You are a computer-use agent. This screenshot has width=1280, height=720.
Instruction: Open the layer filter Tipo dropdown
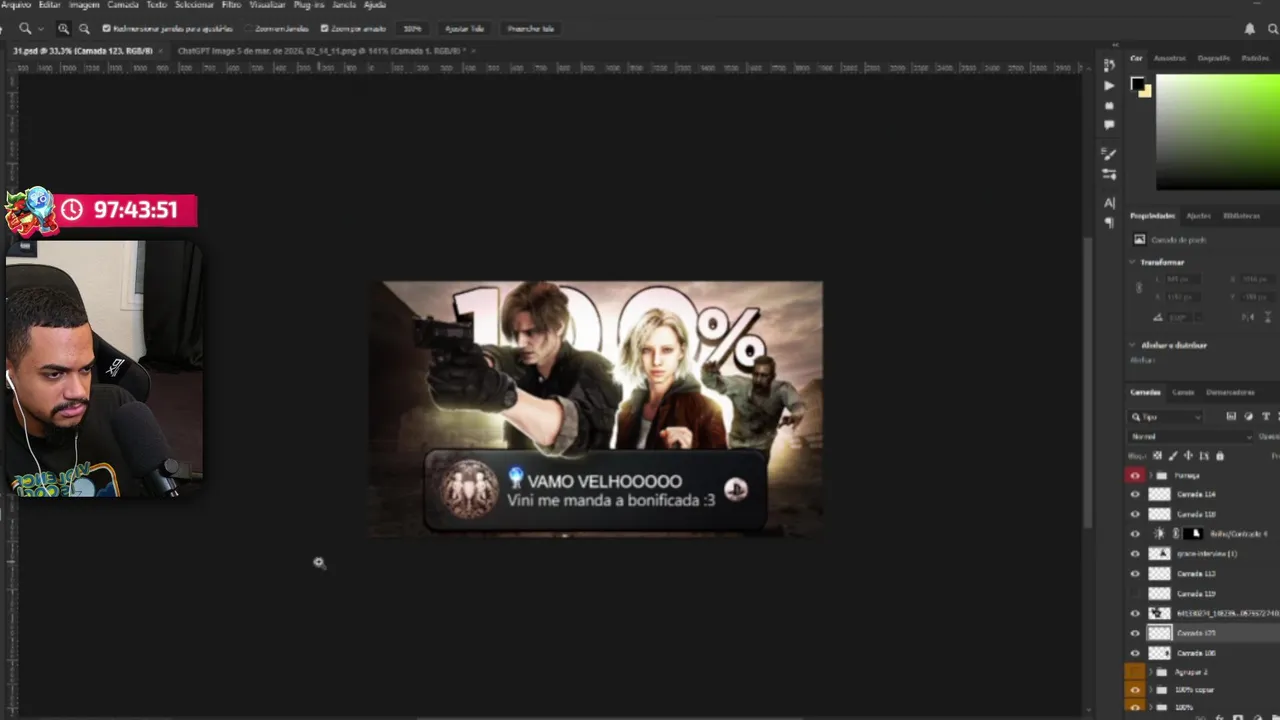pos(1165,416)
